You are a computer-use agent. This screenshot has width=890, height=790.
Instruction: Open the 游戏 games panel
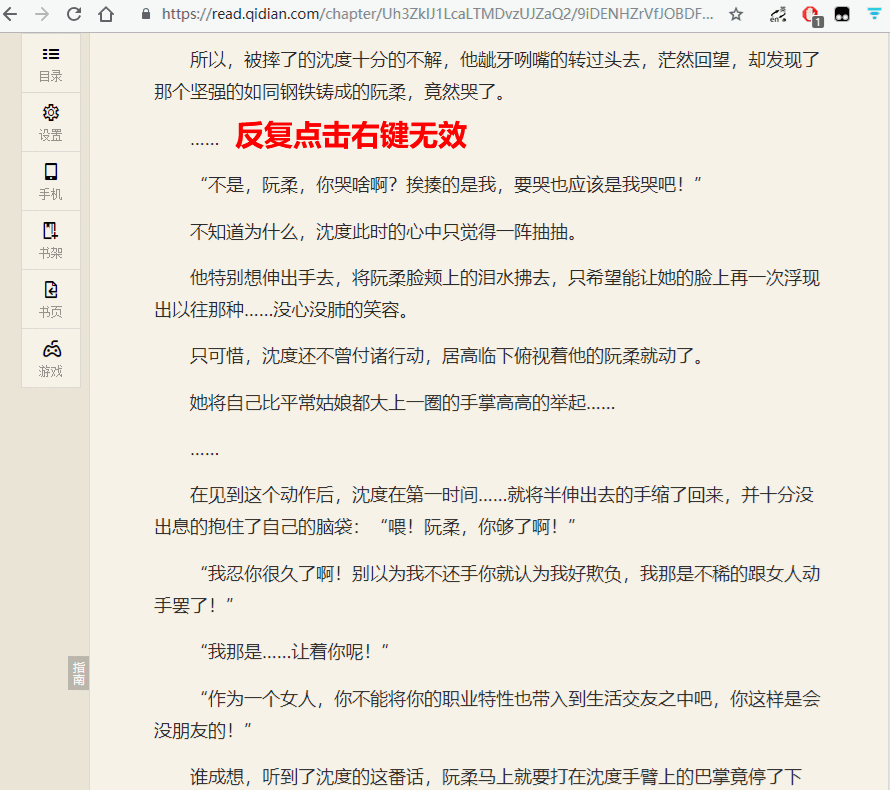click(51, 359)
